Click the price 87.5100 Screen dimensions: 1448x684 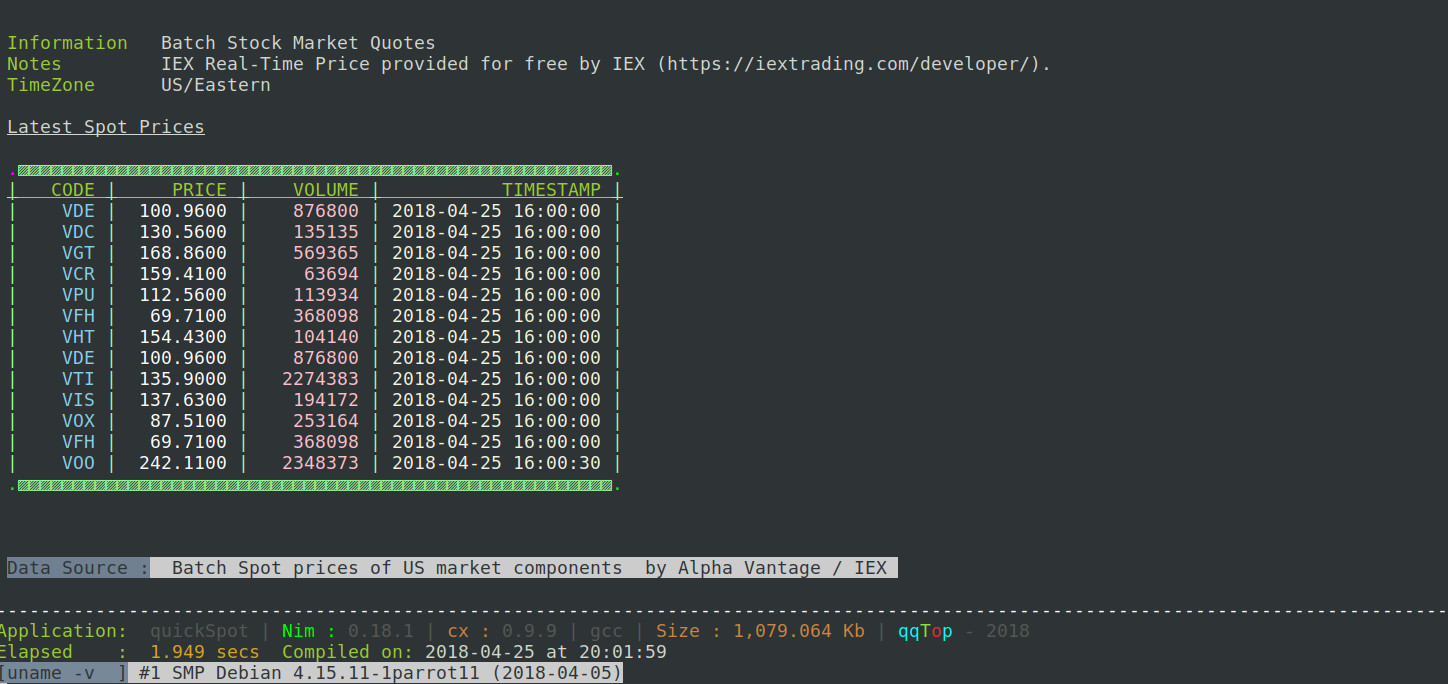pyautogui.click(x=188, y=421)
